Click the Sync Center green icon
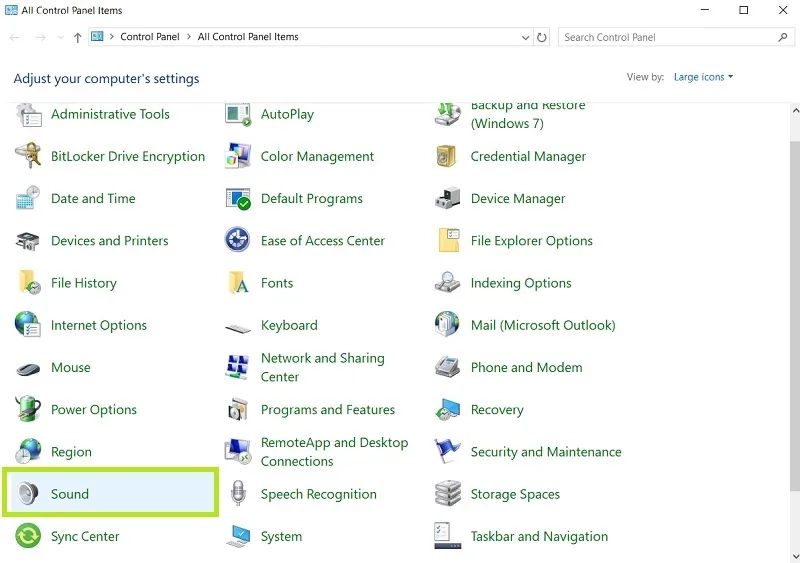Screen dimensions: 800x563 point(28,536)
